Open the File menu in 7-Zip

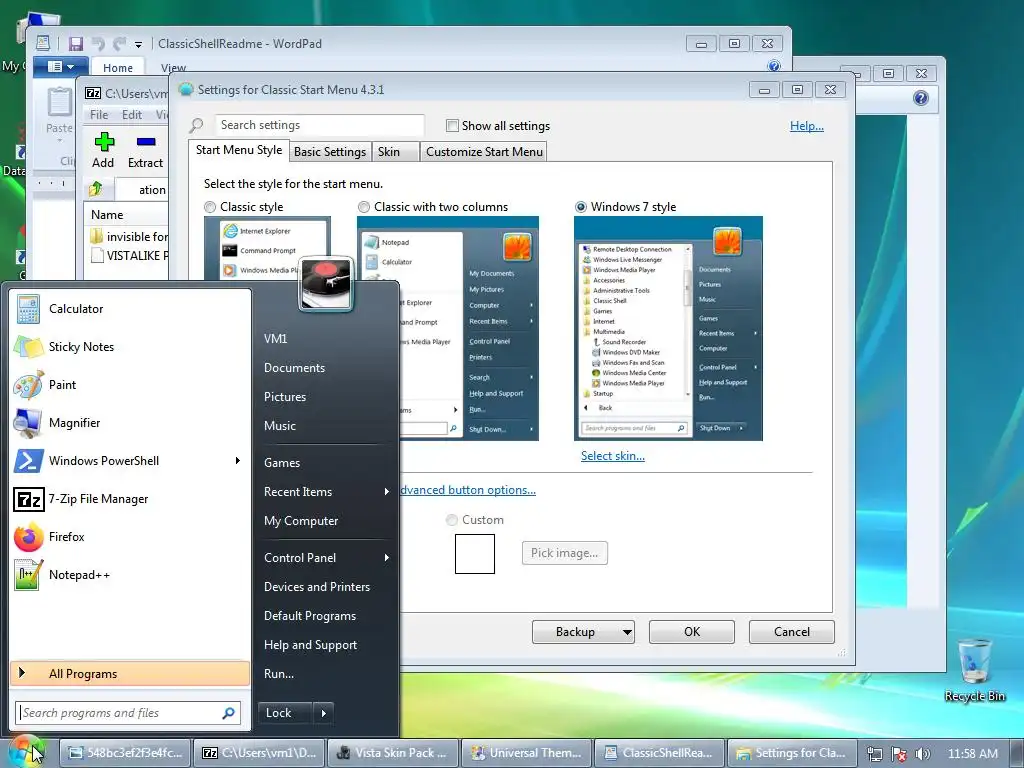pos(99,115)
